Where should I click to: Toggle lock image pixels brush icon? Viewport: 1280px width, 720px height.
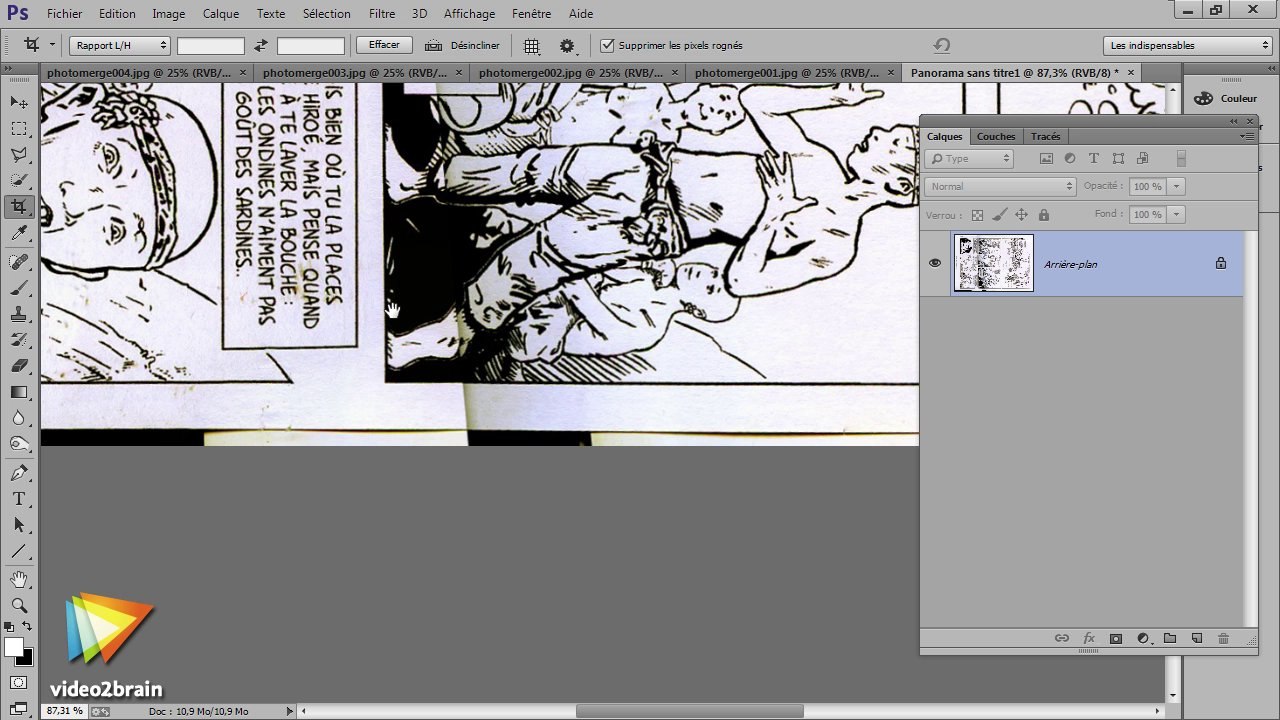[x=1000, y=215]
